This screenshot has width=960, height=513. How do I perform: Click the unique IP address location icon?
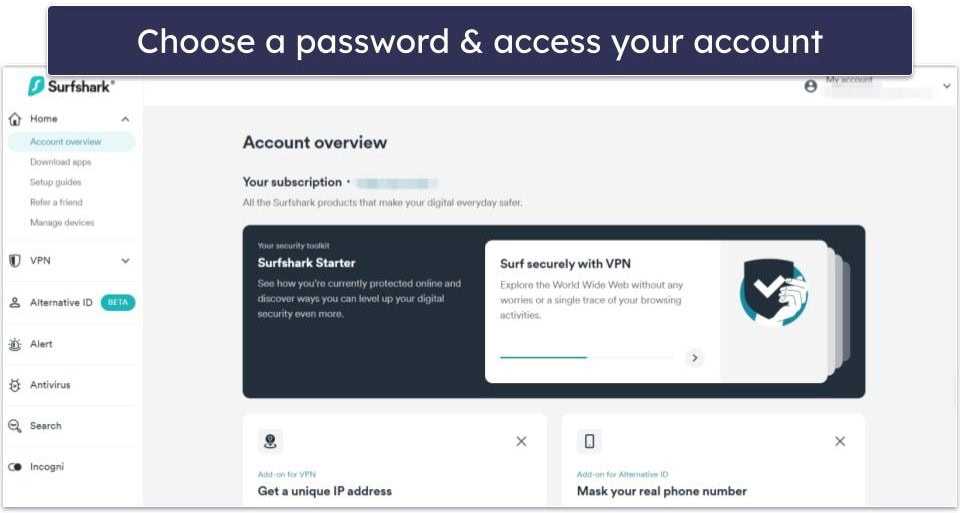click(x=270, y=441)
